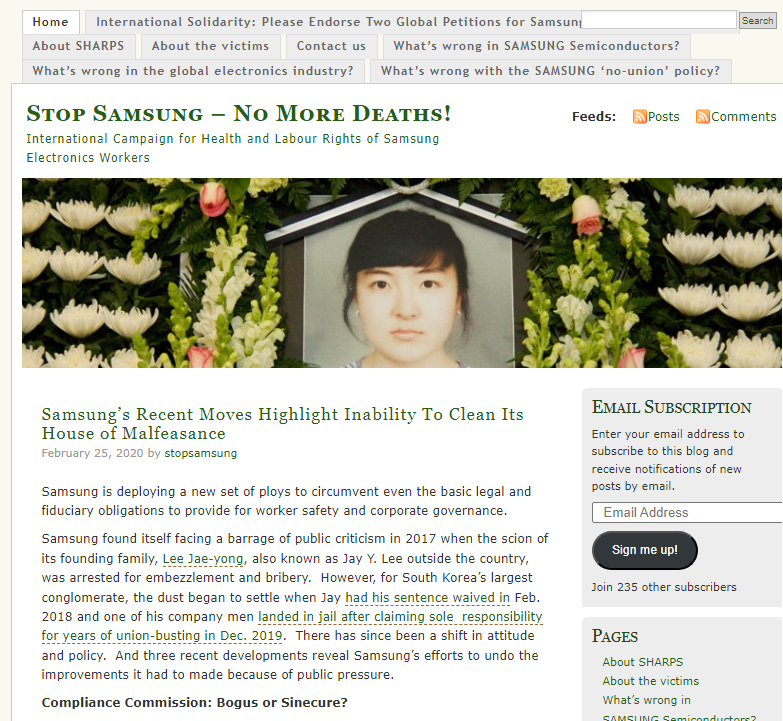The image size is (783, 721).
Task: Click the post date February 25, 2020
Action: tap(92, 453)
